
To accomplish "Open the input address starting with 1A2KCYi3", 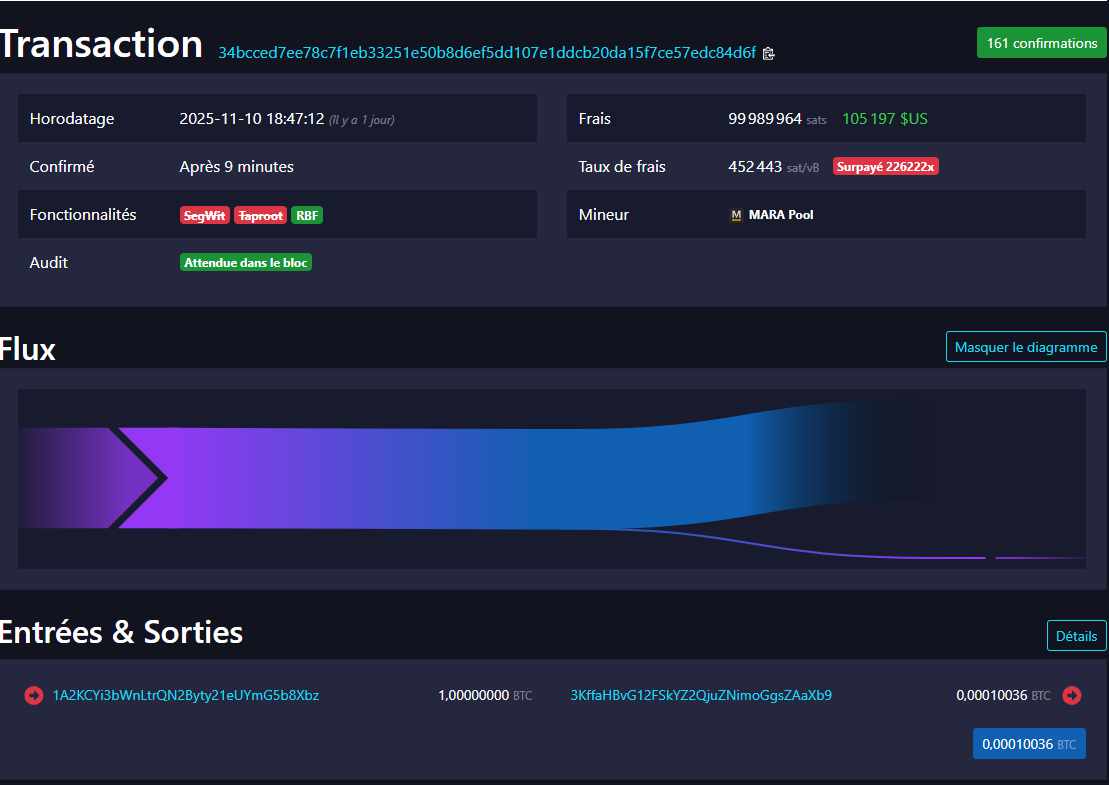I will (x=186, y=695).
